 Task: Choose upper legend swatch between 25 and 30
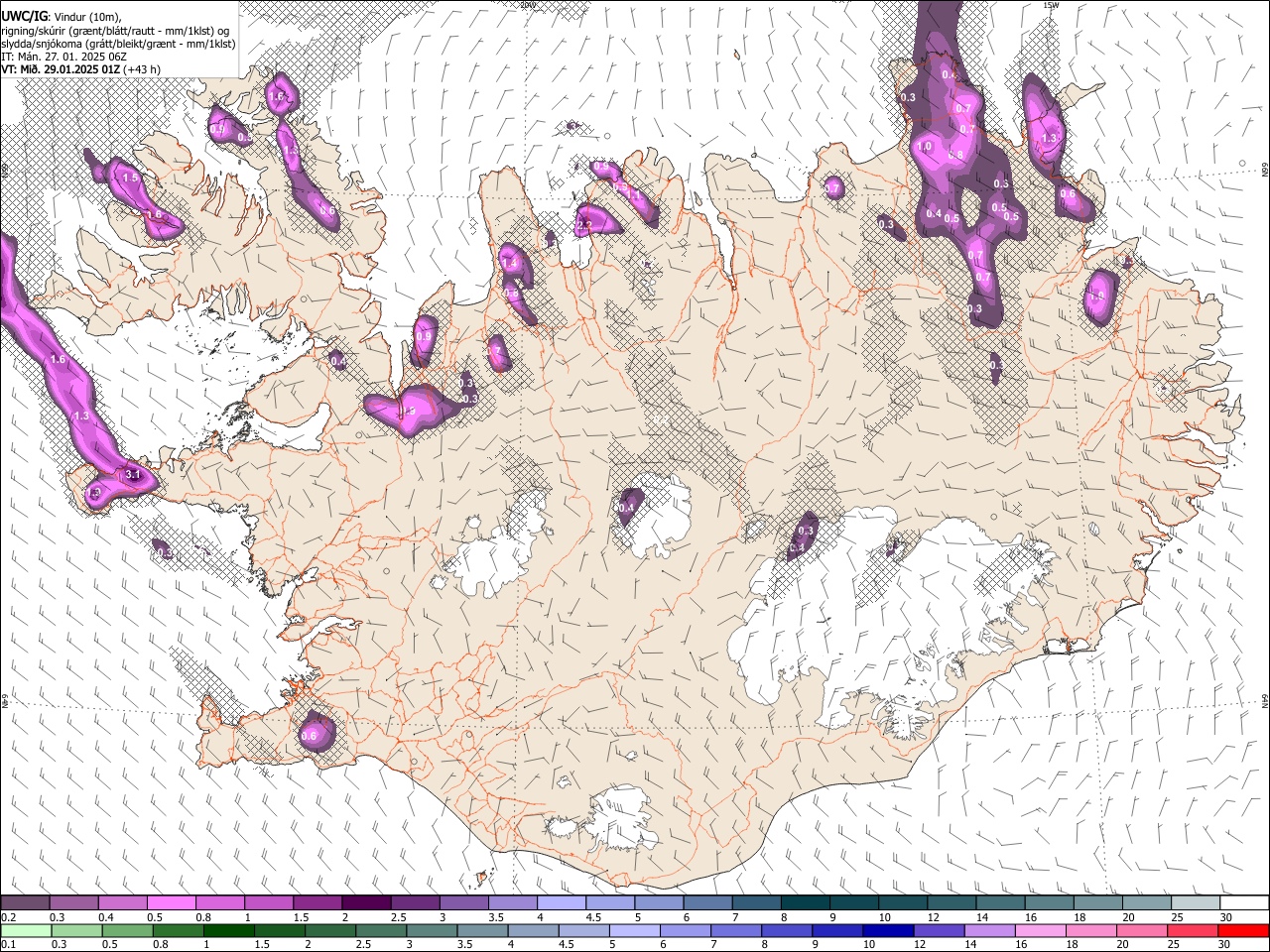point(1195,902)
